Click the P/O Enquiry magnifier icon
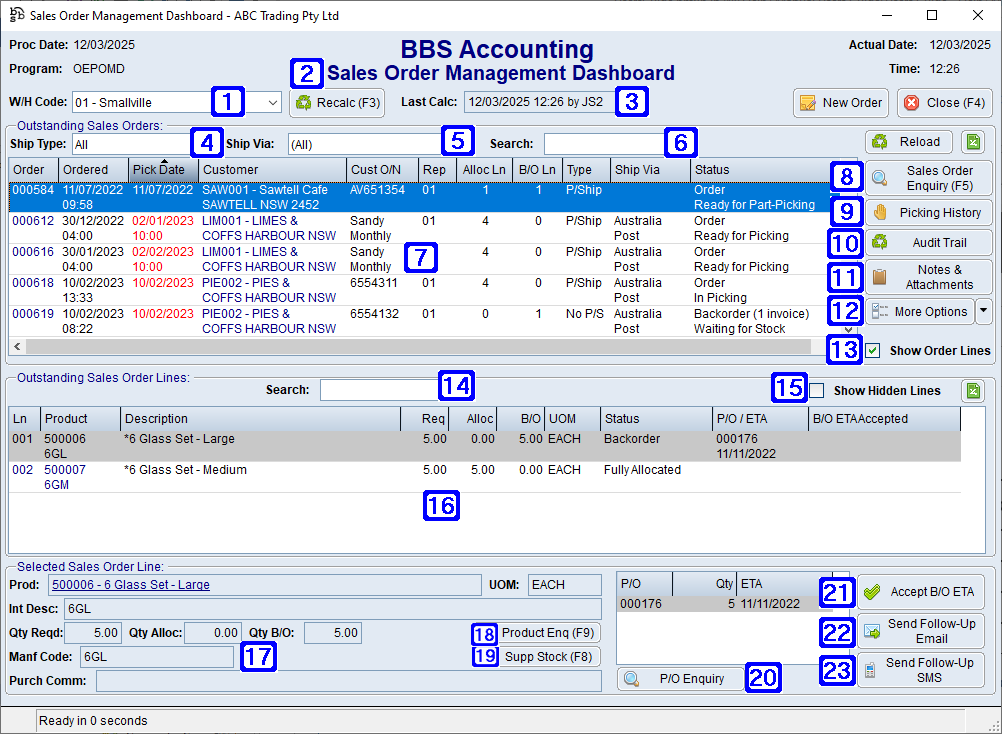 [x=631, y=678]
